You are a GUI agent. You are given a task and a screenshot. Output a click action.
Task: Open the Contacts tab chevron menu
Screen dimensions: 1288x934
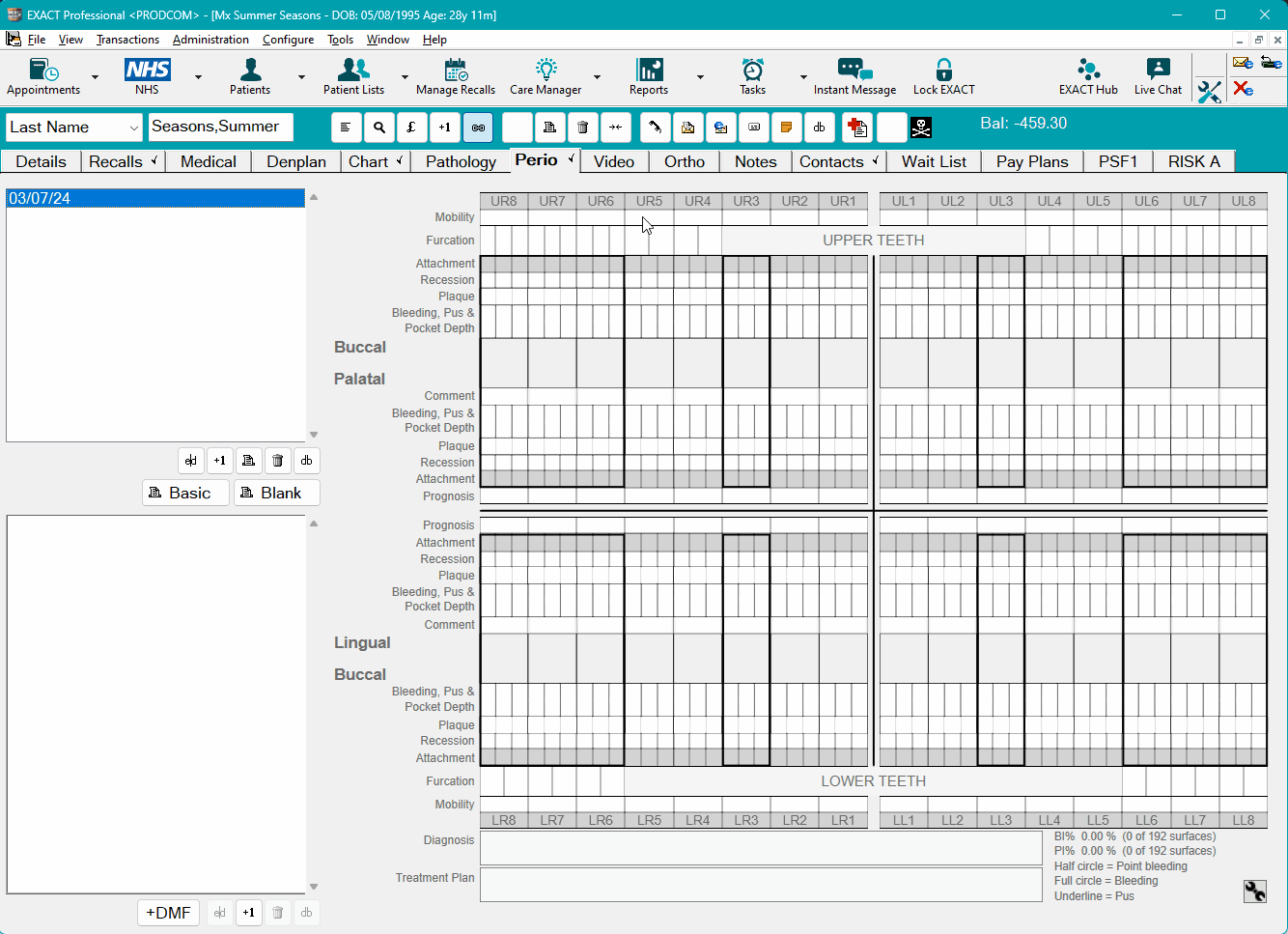pos(877,160)
